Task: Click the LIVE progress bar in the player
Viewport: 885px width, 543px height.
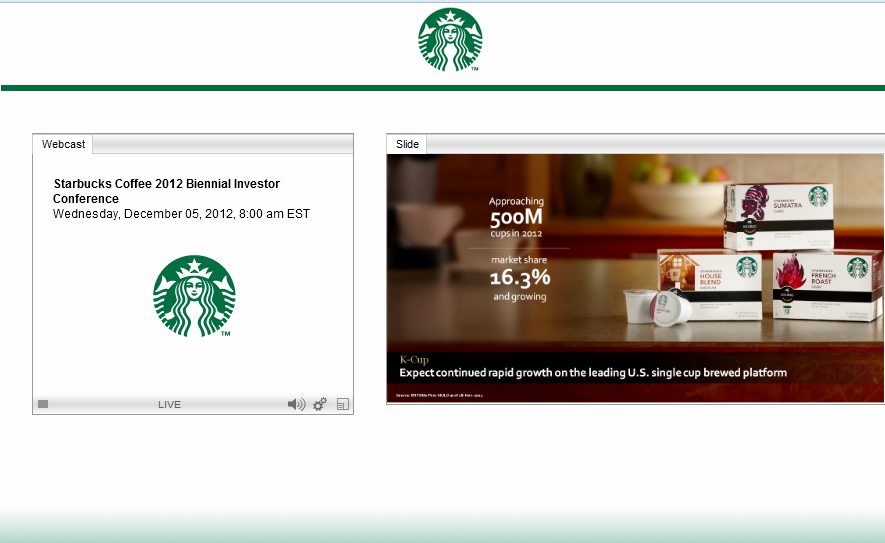Action: (x=169, y=404)
